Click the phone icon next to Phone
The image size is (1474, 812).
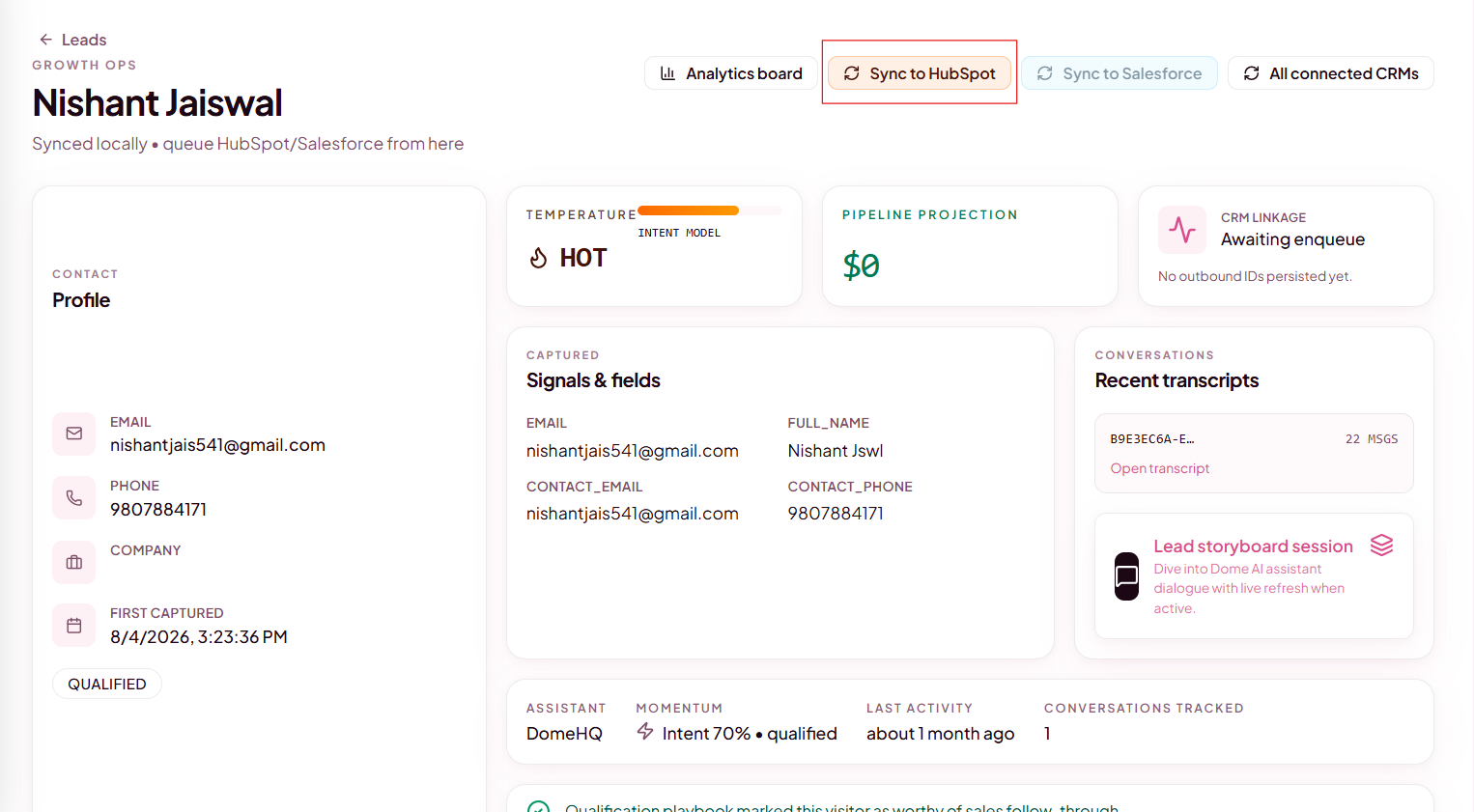[x=74, y=498]
